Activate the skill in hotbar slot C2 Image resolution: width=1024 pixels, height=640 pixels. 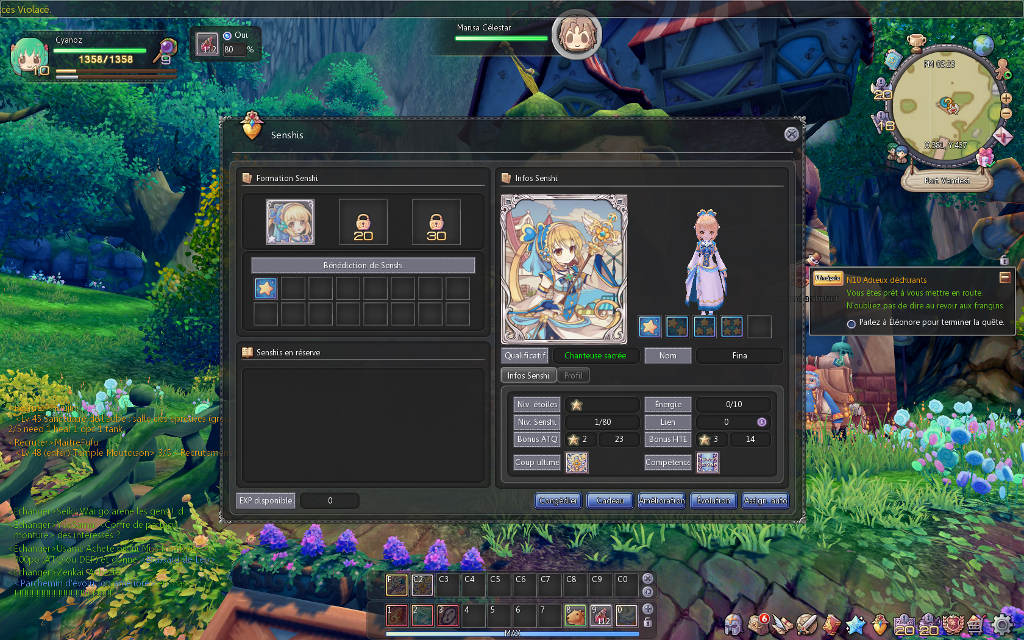(x=422, y=585)
